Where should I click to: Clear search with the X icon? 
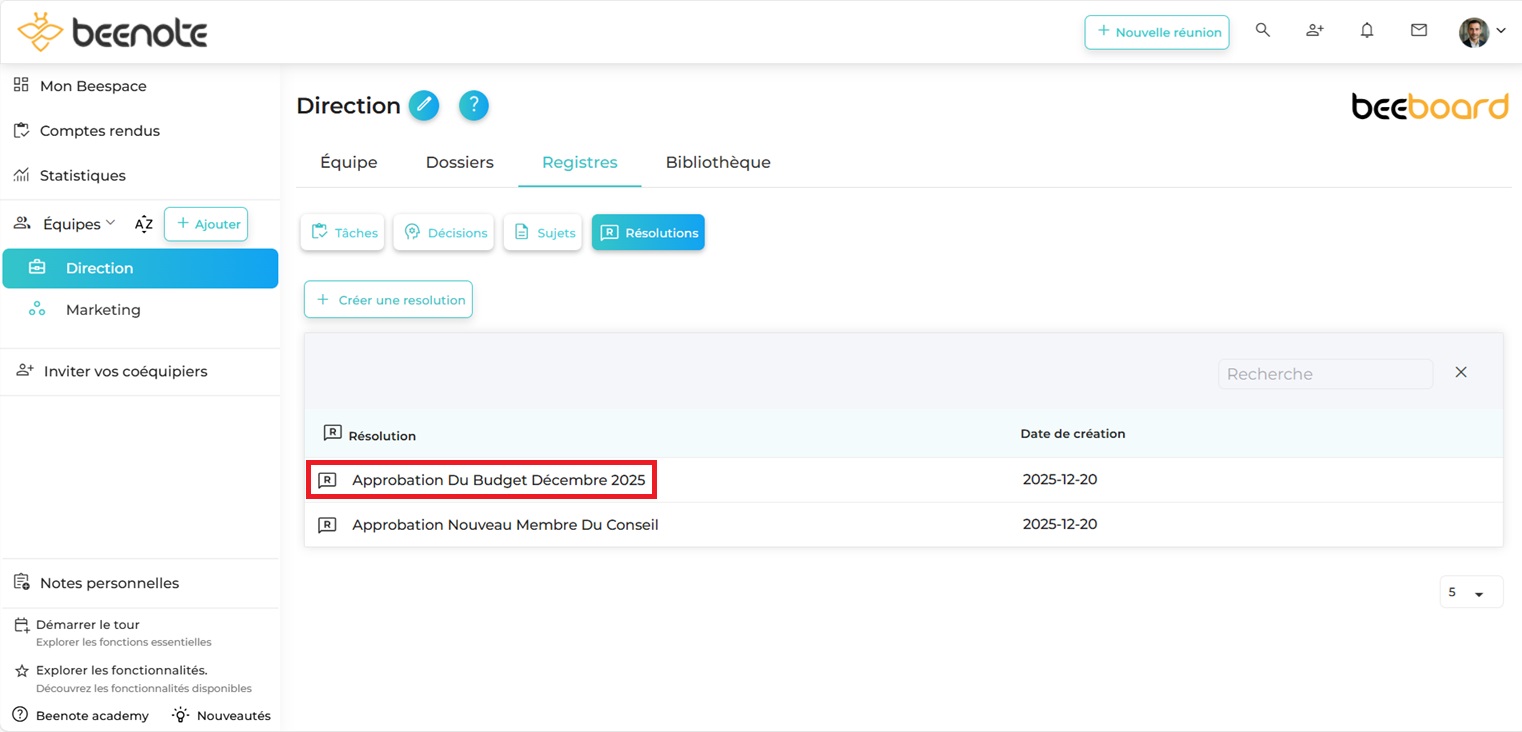[1461, 373]
